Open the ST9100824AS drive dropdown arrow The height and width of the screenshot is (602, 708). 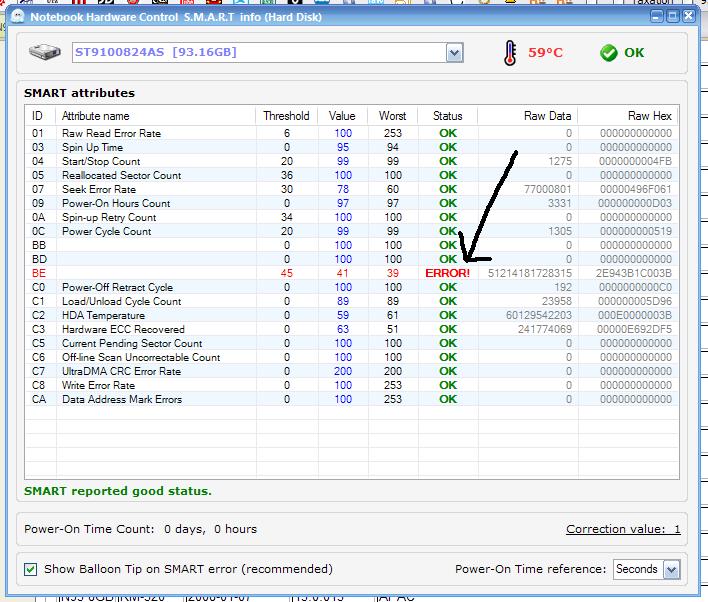tap(454, 53)
